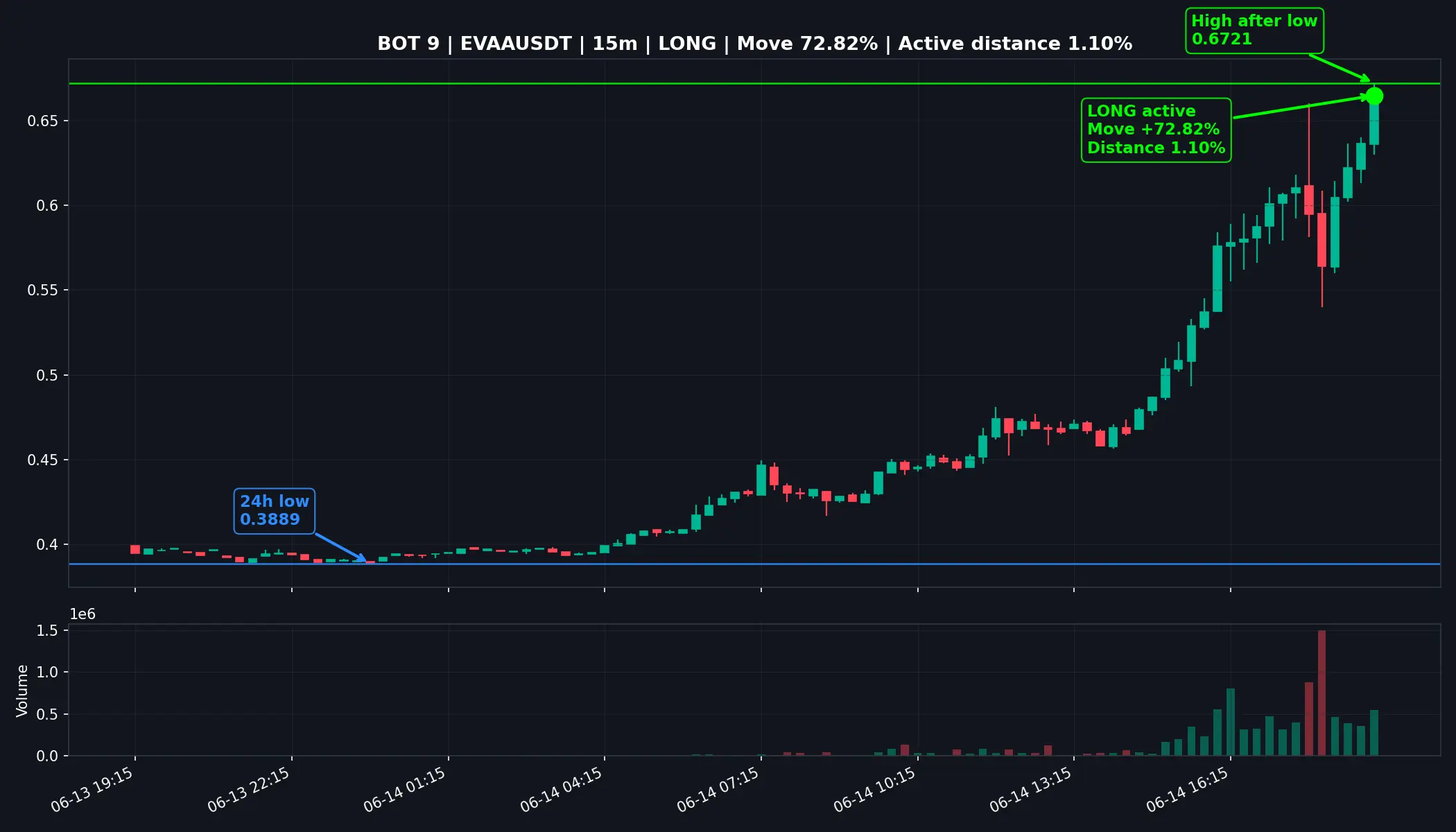This screenshot has height=832, width=1456.
Task: Click the "06-14 01:15" time label
Action: coord(405,790)
